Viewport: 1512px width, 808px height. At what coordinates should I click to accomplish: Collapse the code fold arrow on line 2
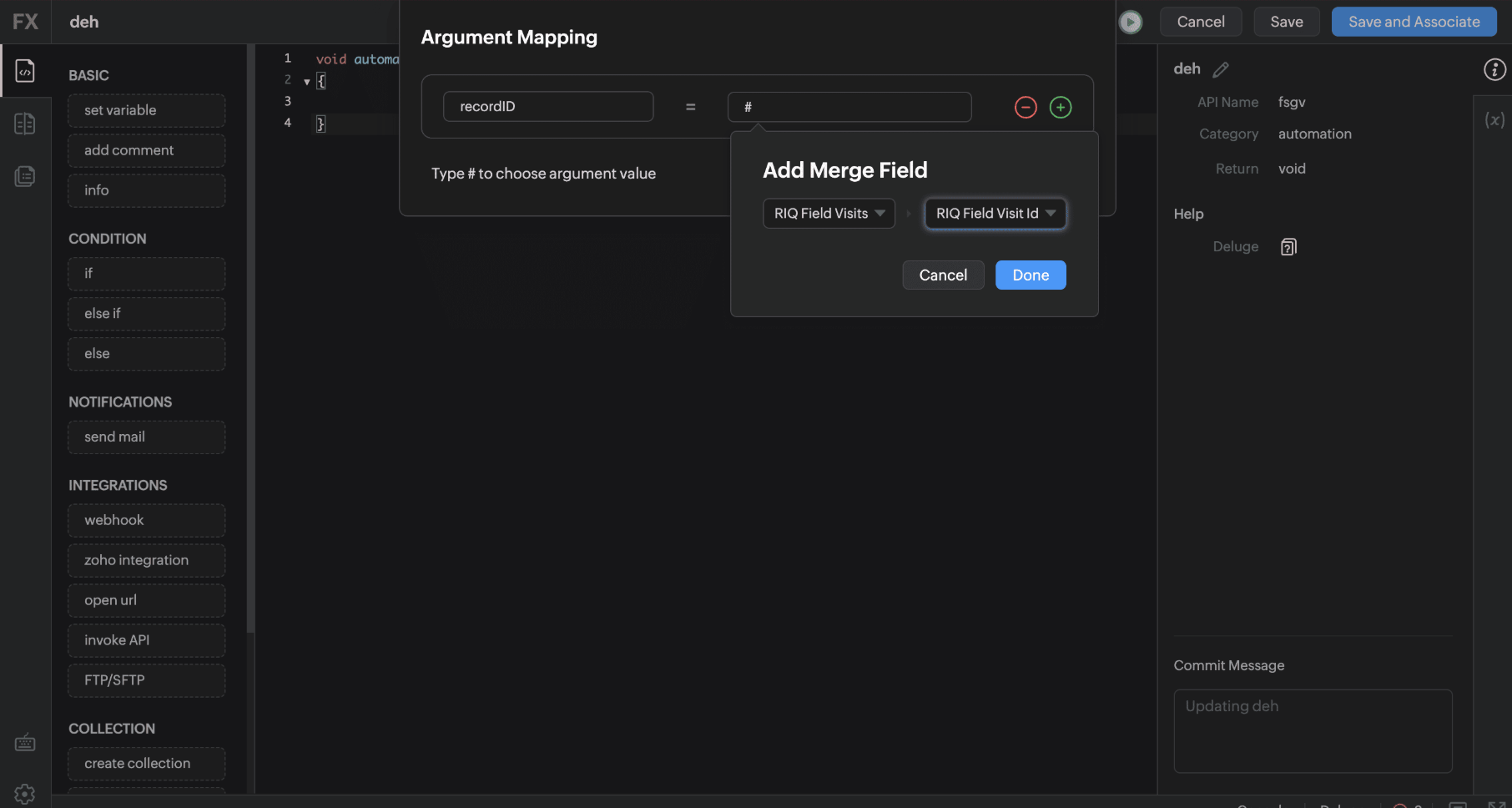tap(307, 82)
